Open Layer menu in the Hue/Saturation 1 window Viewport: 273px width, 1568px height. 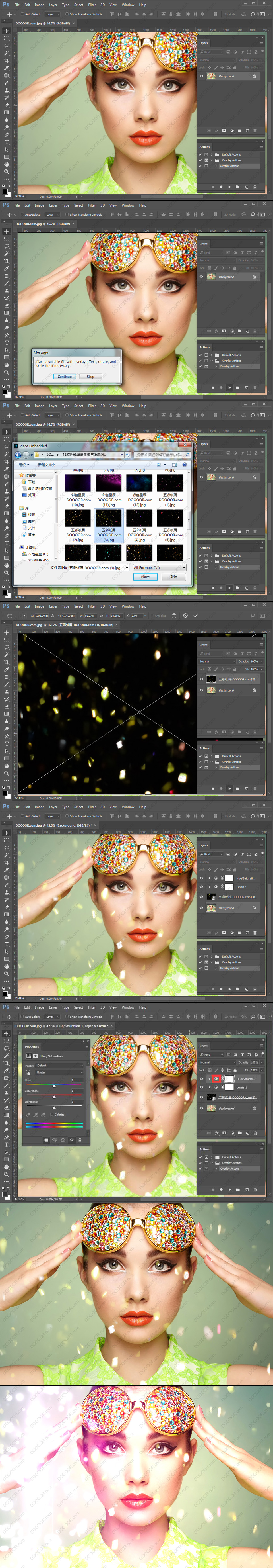click(53, 1007)
